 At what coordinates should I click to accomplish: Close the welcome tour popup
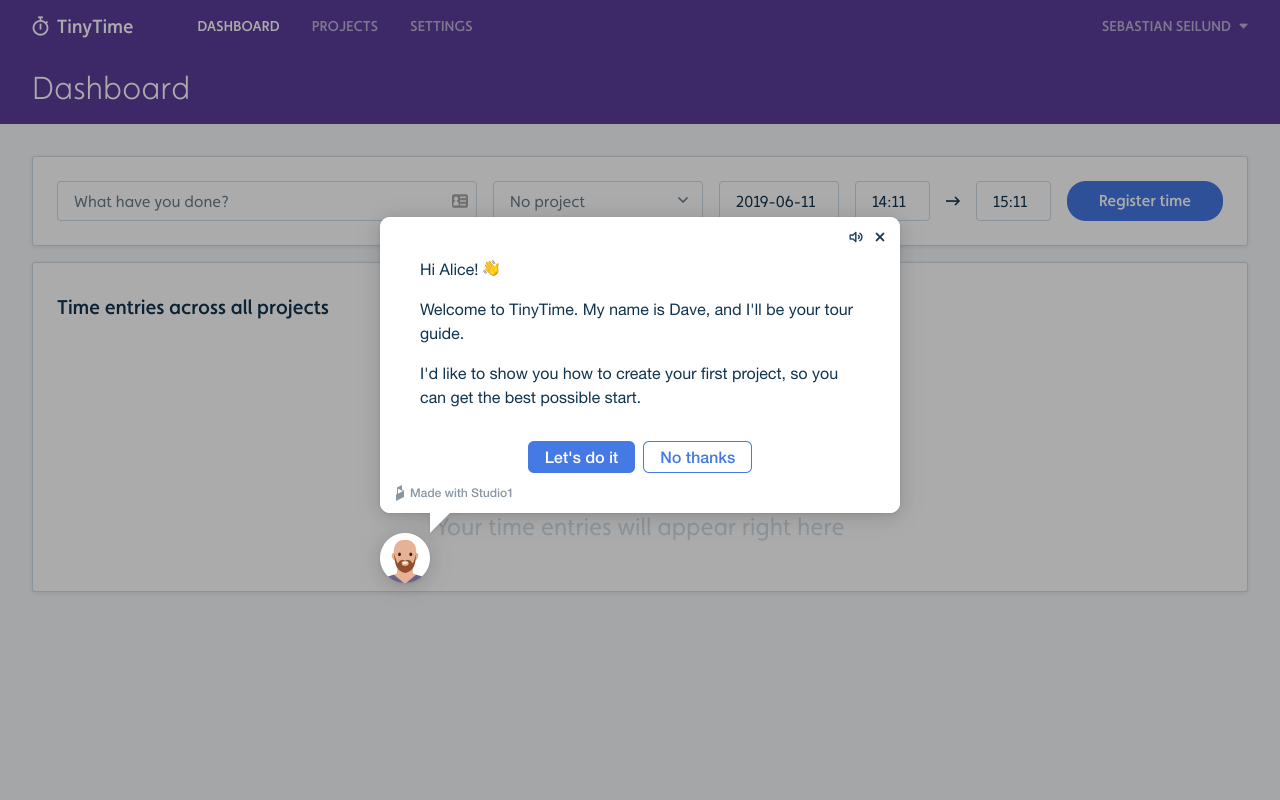click(x=880, y=237)
